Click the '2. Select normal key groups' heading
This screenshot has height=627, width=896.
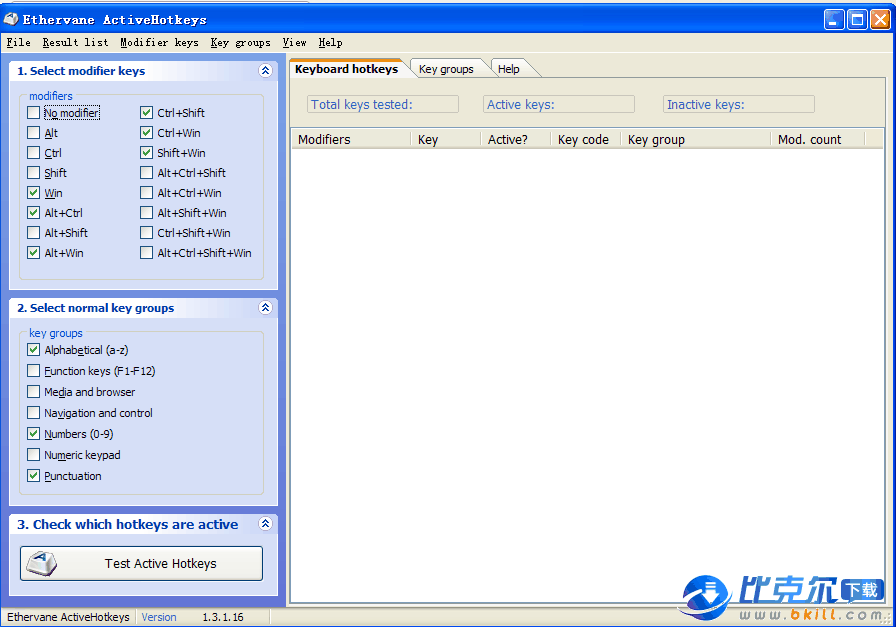click(95, 308)
